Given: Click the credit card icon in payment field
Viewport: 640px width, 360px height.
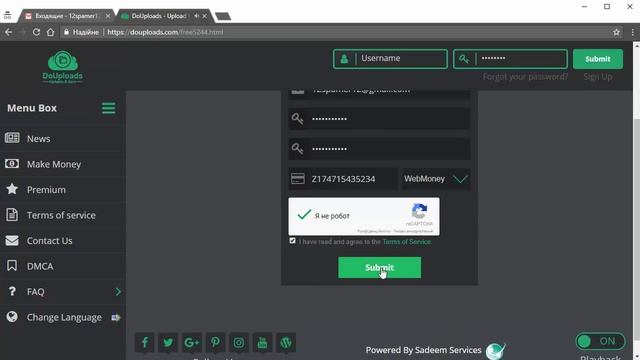Looking at the screenshot, I should pyautogui.click(x=298, y=178).
